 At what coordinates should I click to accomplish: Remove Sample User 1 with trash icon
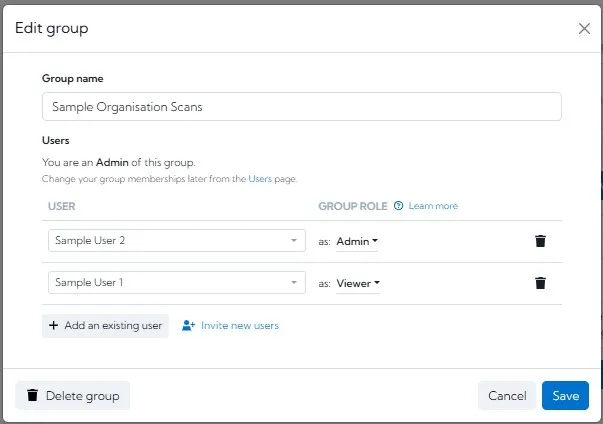tap(540, 283)
